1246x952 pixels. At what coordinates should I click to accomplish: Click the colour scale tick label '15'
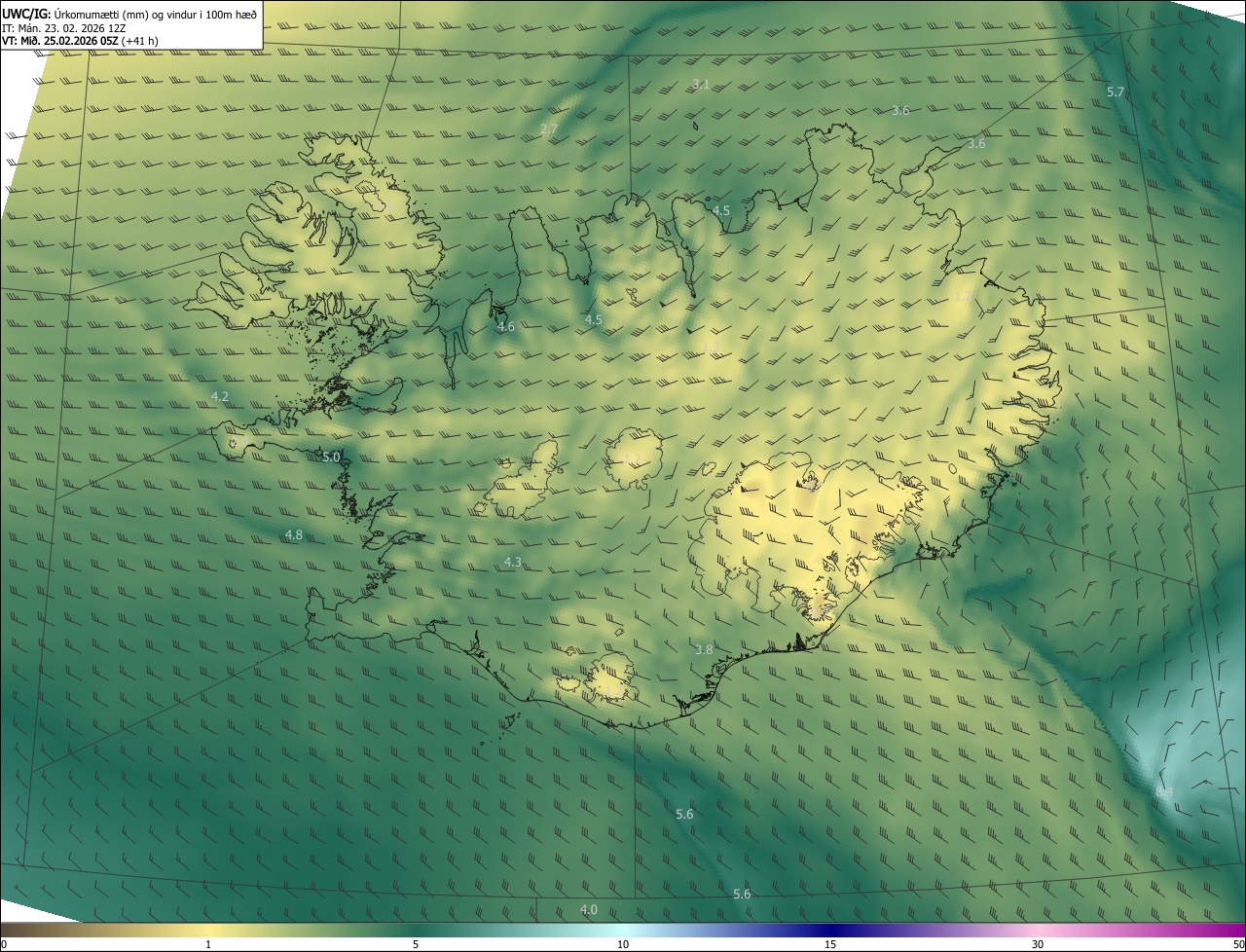tap(830, 944)
